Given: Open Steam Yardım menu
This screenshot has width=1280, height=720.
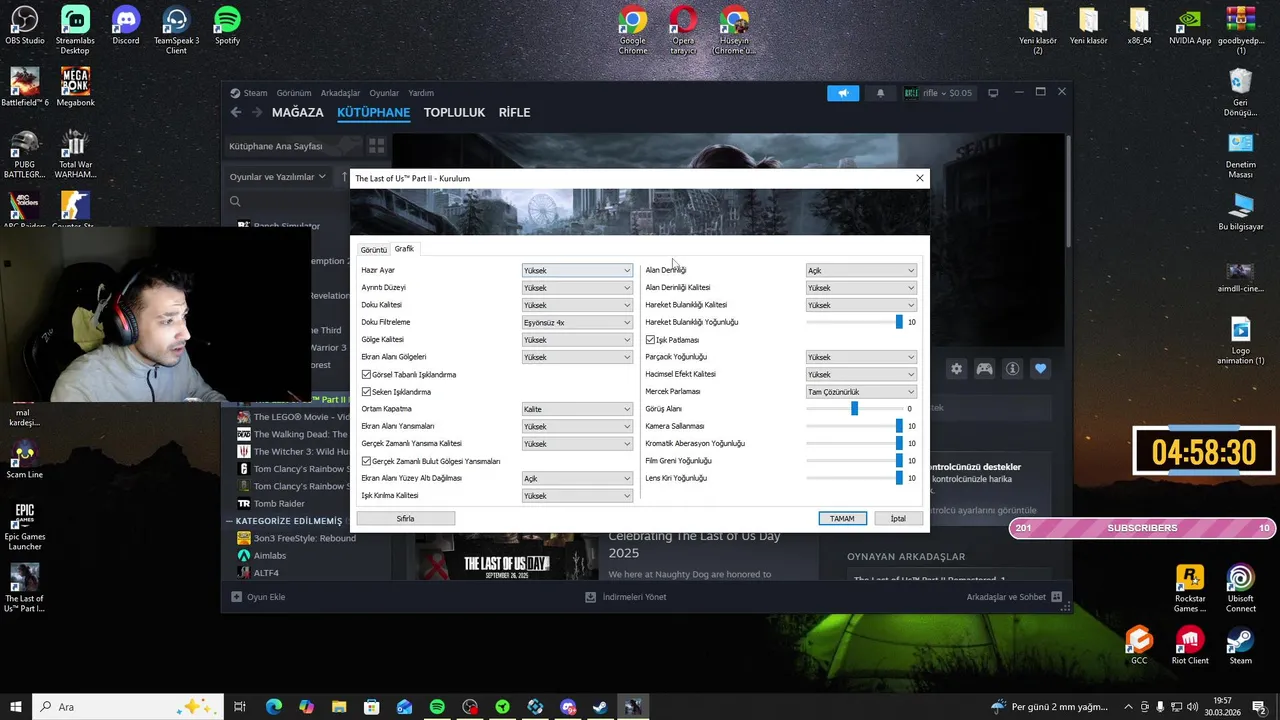Looking at the screenshot, I should pos(421,93).
